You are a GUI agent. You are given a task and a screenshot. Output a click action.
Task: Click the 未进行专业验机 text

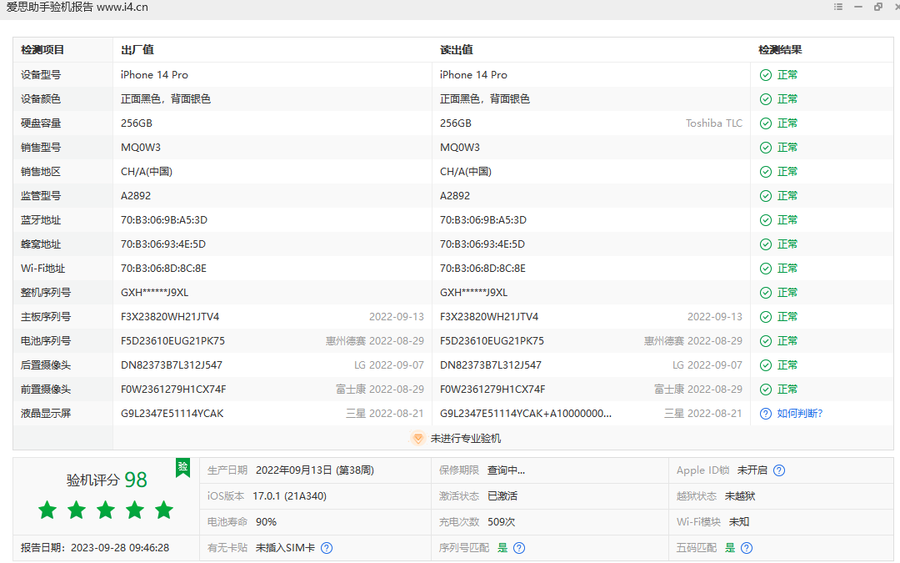point(465,438)
